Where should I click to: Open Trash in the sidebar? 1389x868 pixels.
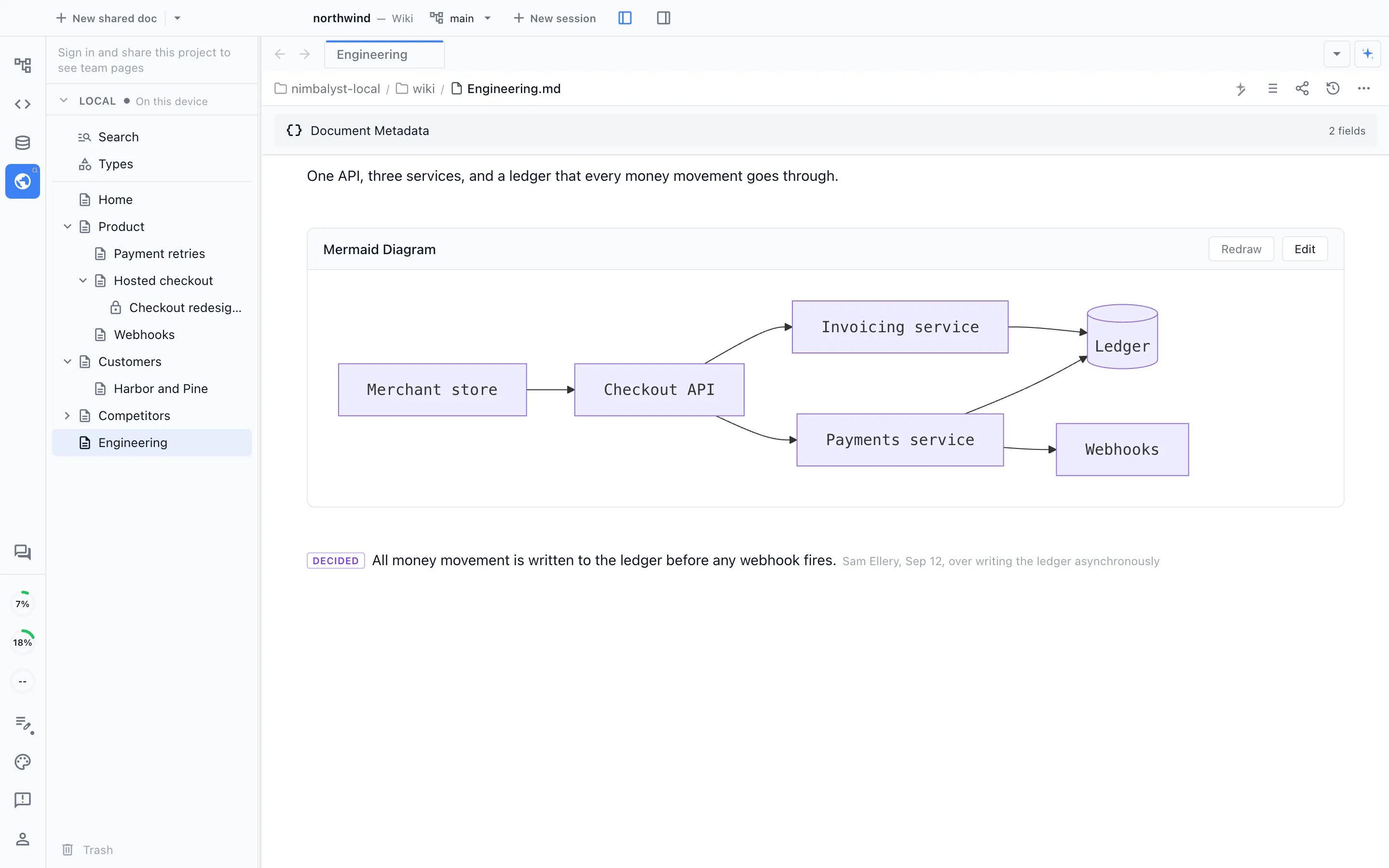87,850
